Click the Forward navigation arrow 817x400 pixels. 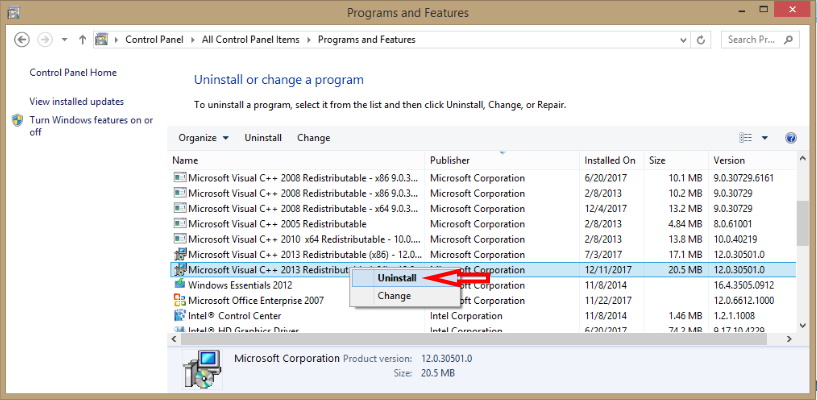(x=45, y=40)
